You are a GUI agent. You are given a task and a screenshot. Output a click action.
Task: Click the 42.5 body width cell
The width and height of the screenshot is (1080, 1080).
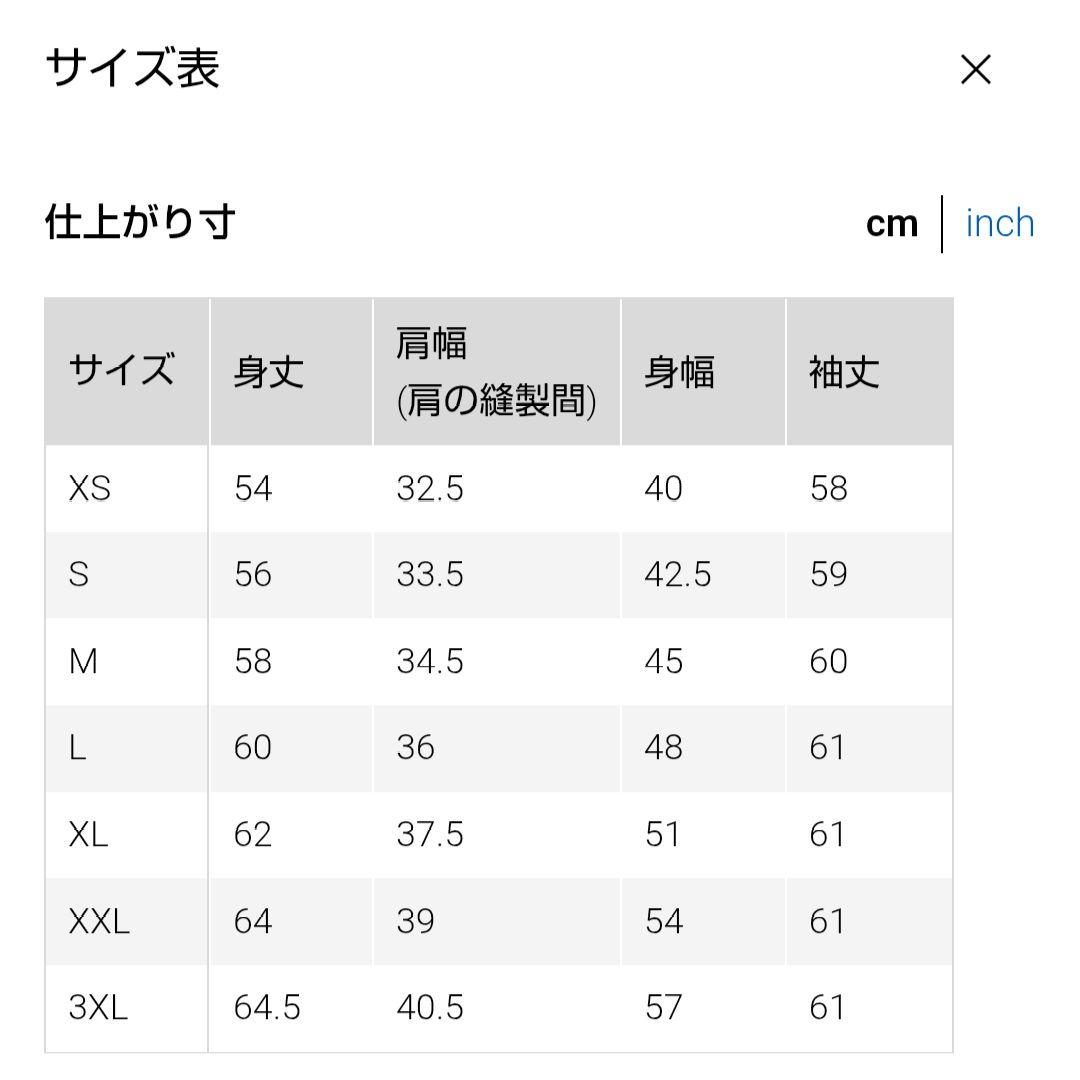pos(677,575)
